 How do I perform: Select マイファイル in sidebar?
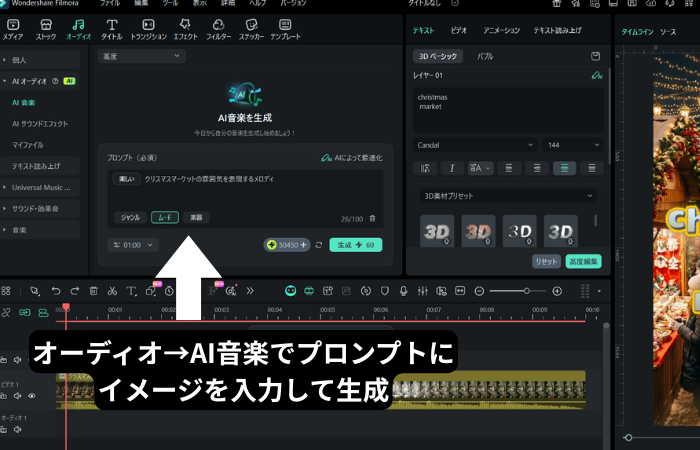pos(28,145)
